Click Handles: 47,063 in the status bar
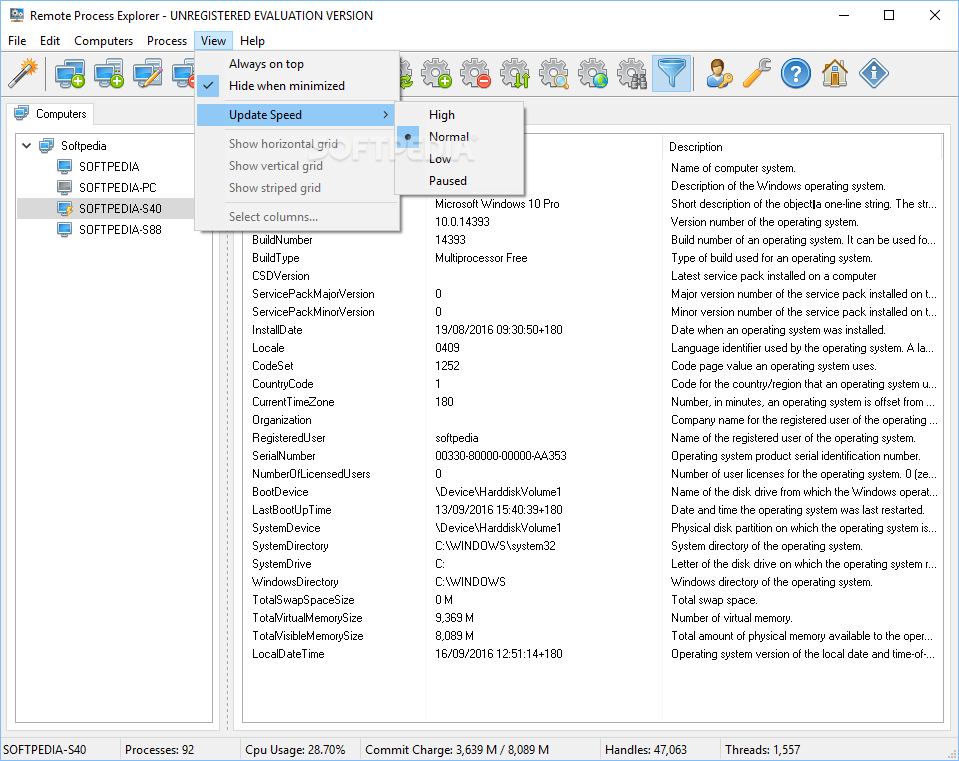This screenshot has height=761, width=959. point(646,749)
